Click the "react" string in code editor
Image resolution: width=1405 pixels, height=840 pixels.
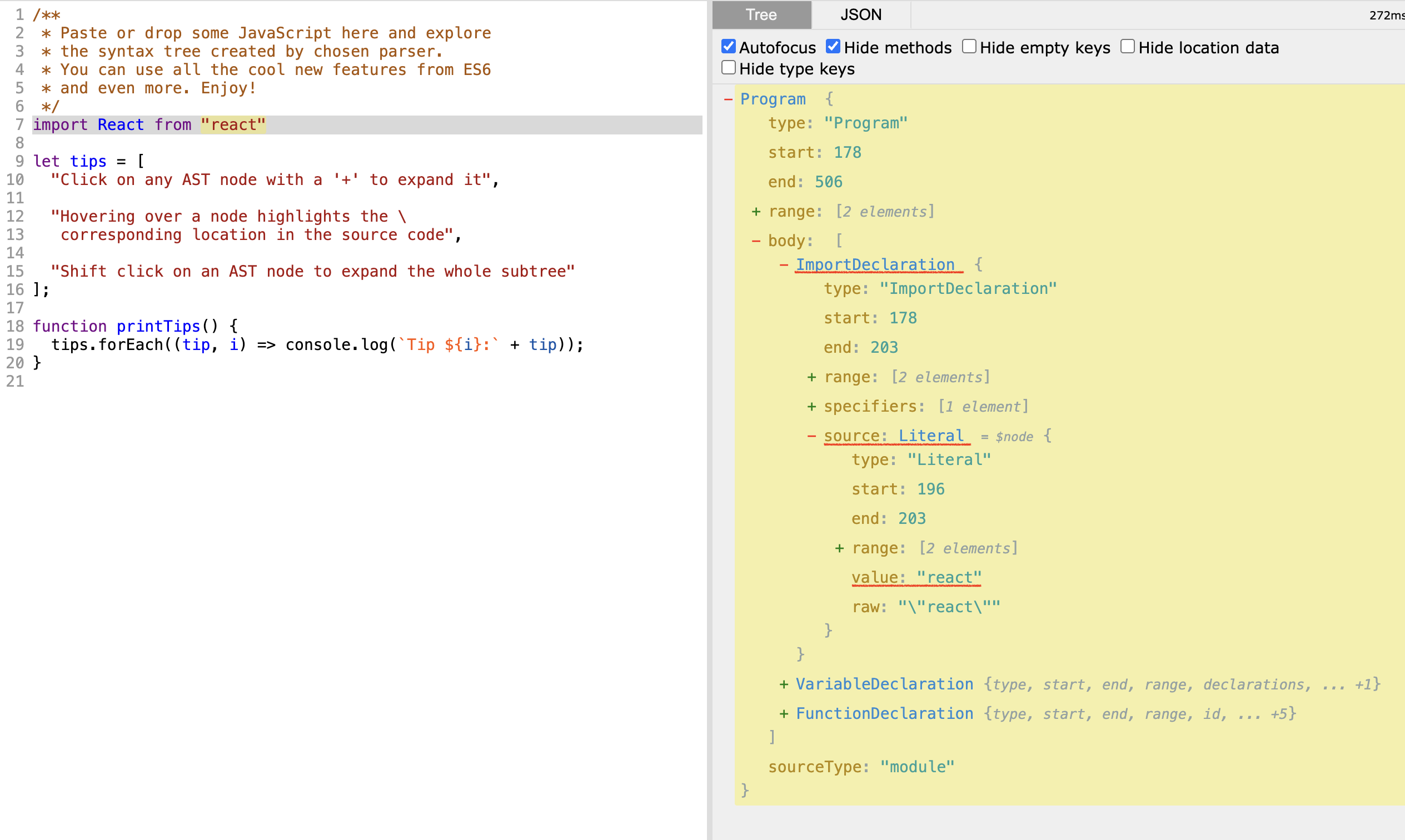pos(233,124)
